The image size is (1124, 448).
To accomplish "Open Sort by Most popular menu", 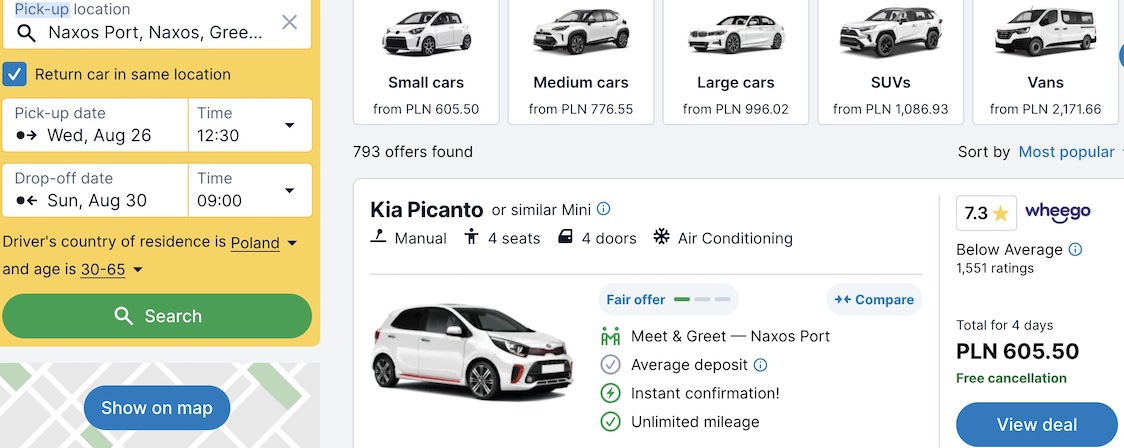I will click(x=1067, y=152).
